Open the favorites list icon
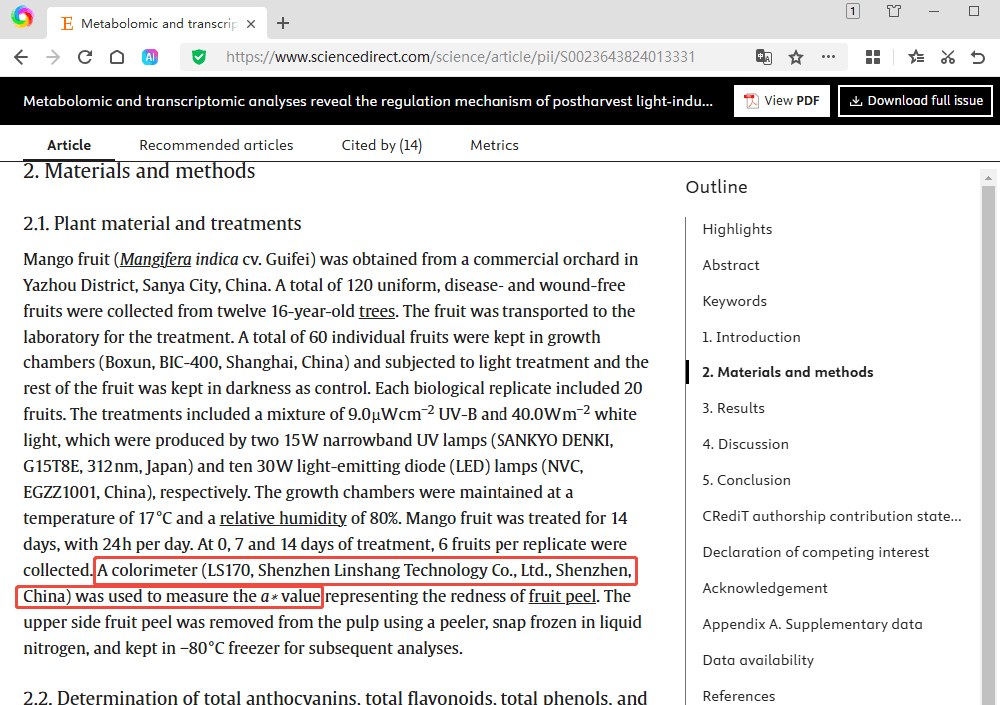This screenshot has height=705, width=1000. [916, 57]
